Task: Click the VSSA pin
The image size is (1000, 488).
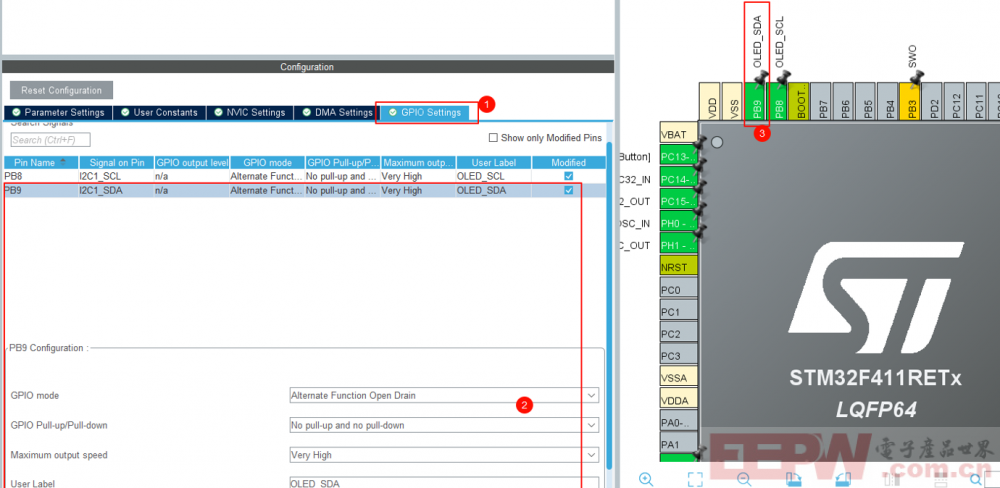Action: tap(679, 377)
